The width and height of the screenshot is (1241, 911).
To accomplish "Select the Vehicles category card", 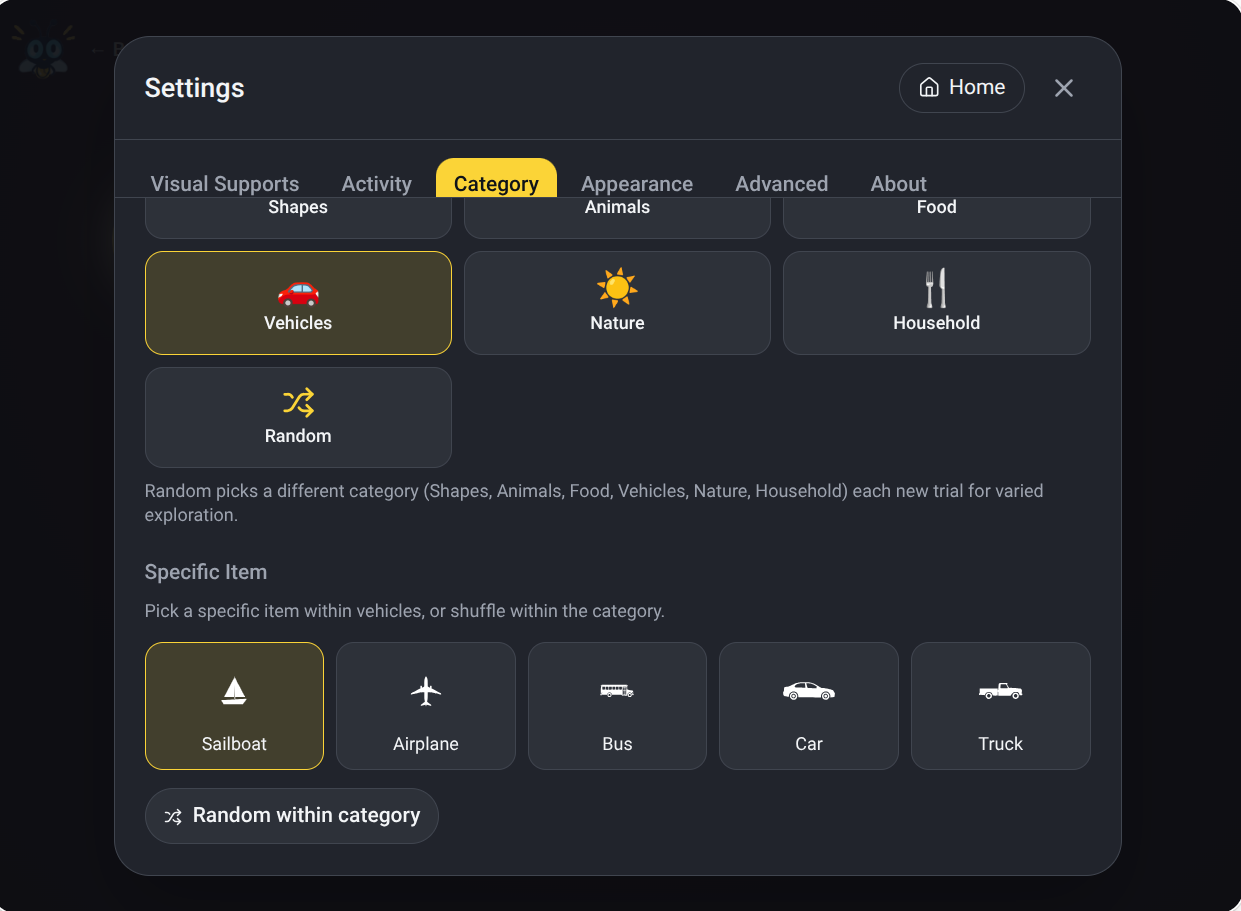I will pyautogui.click(x=298, y=303).
